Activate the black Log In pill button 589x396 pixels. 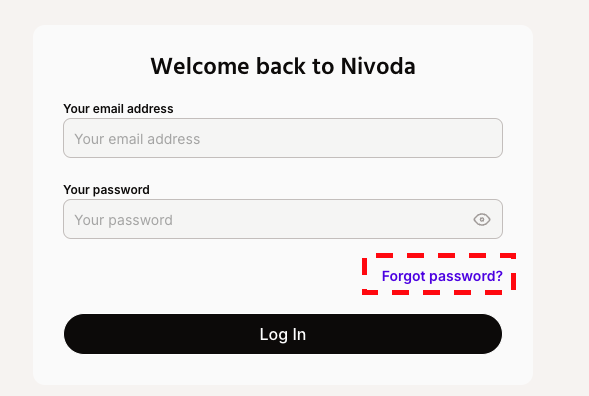(x=283, y=334)
